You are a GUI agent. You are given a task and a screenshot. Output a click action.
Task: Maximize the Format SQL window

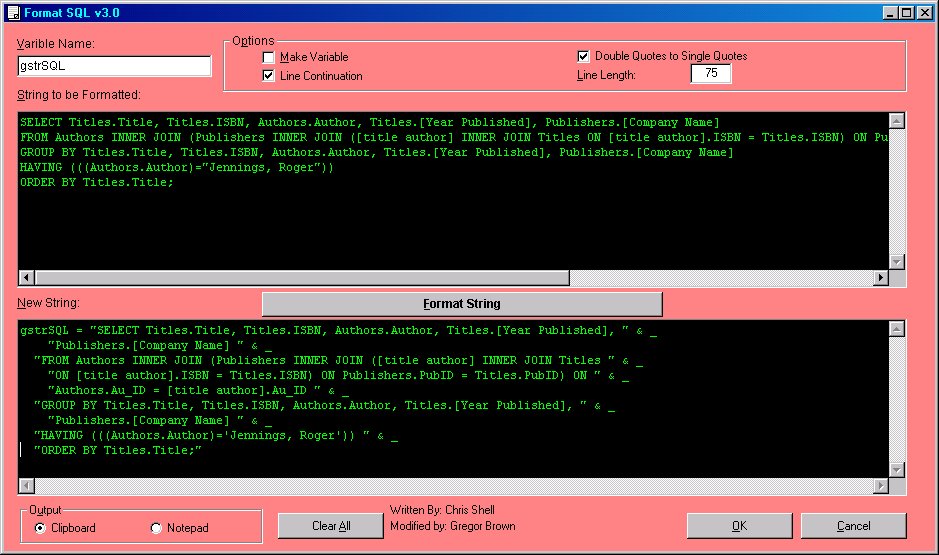coord(906,12)
